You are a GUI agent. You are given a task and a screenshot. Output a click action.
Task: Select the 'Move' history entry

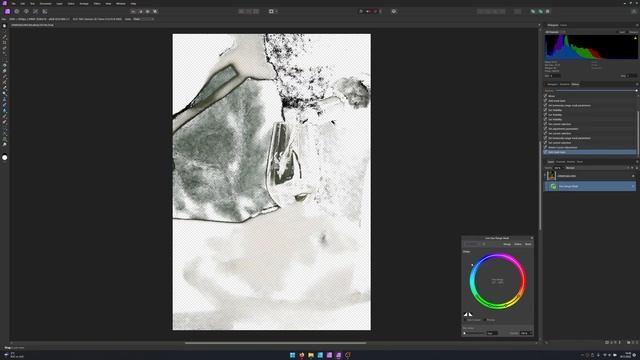pyautogui.click(x=590, y=96)
